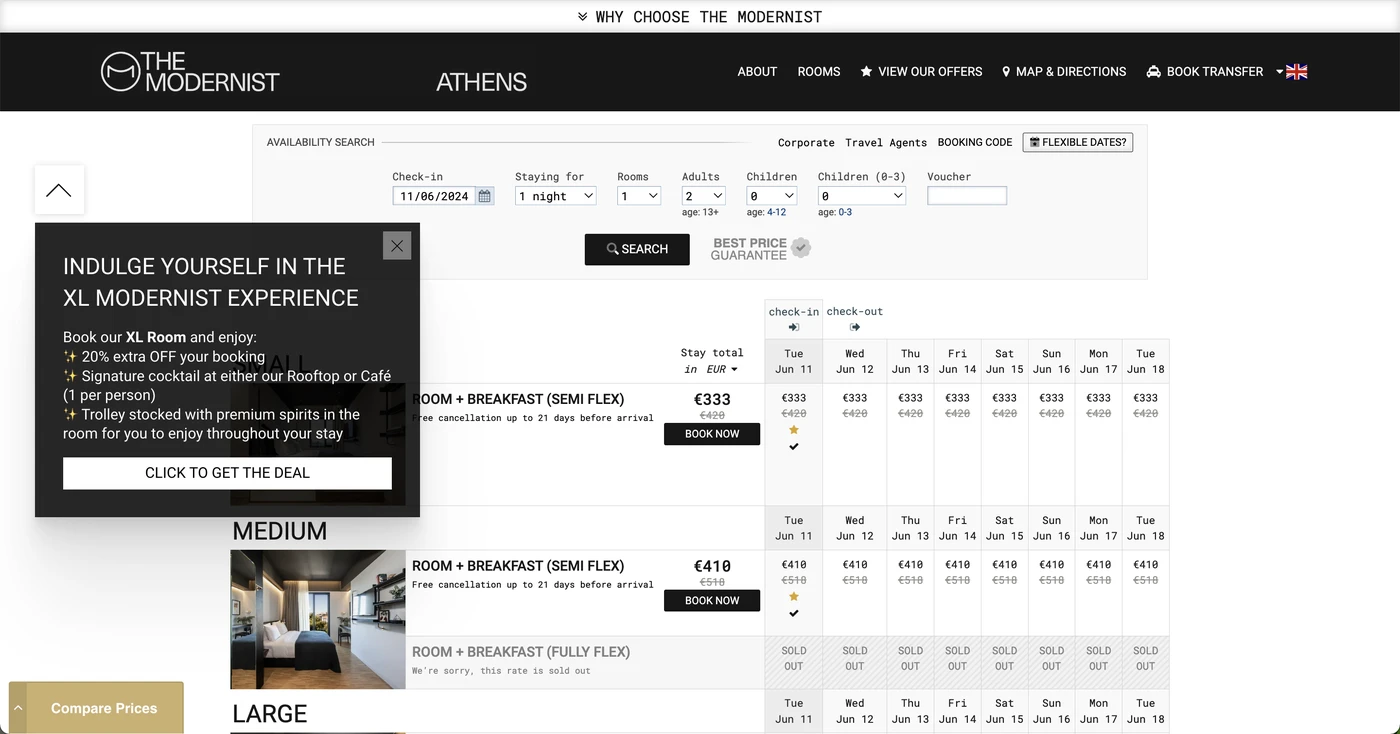Click the gold star under the €410 Tue price
The height and width of the screenshot is (734, 1400).
click(794, 597)
